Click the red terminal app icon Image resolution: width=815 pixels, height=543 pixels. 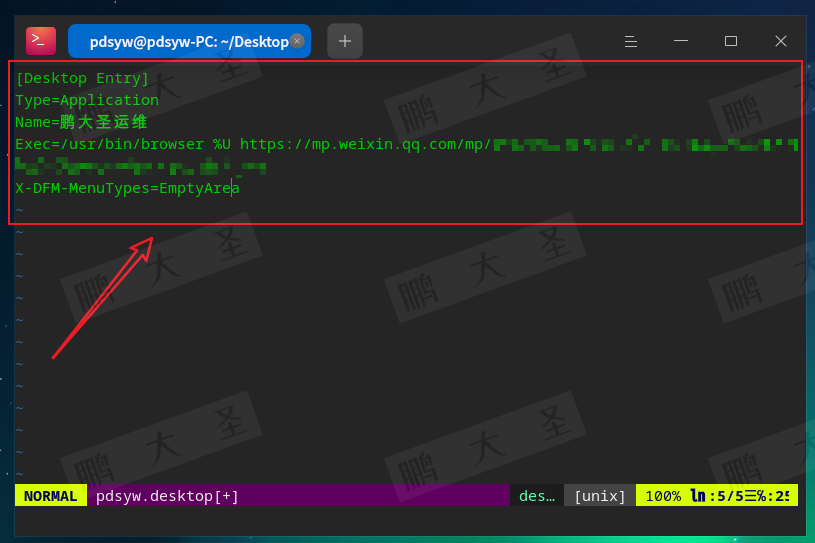click(41, 41)
